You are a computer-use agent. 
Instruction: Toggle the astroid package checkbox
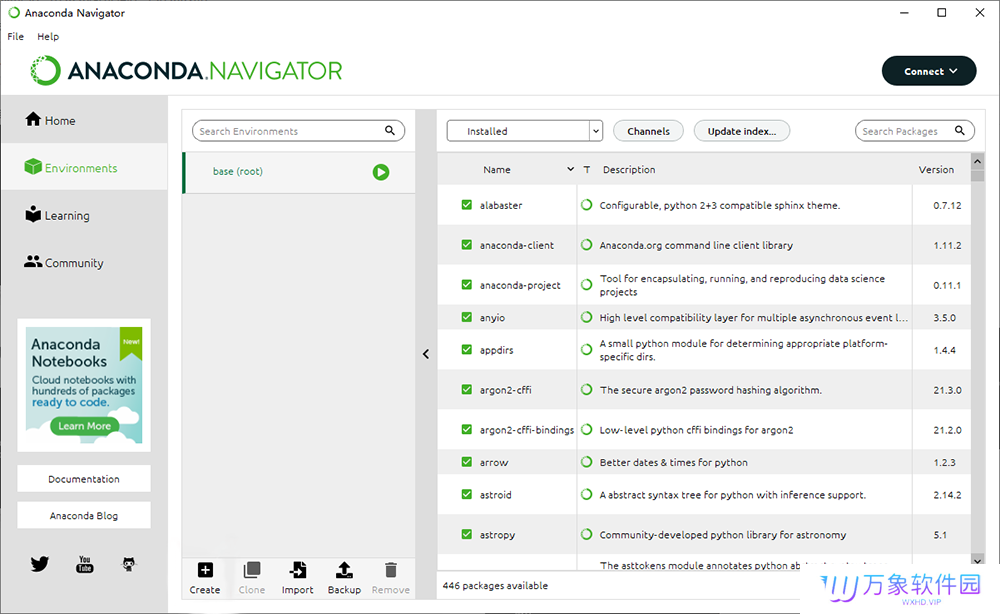[x=467, y=494]
